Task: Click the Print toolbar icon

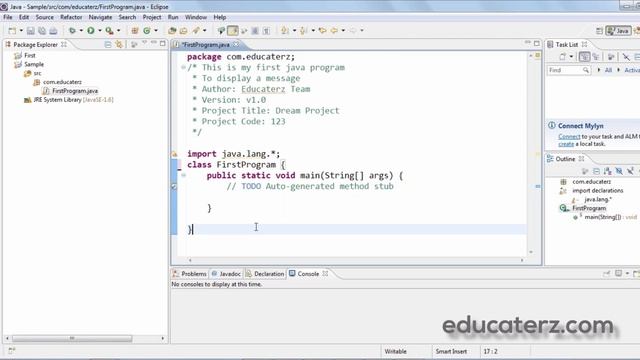Action: click(53, 31)
